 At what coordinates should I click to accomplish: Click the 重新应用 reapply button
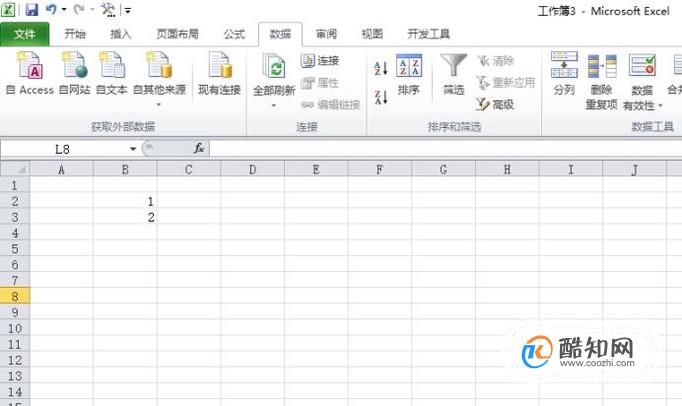(505, 82)
